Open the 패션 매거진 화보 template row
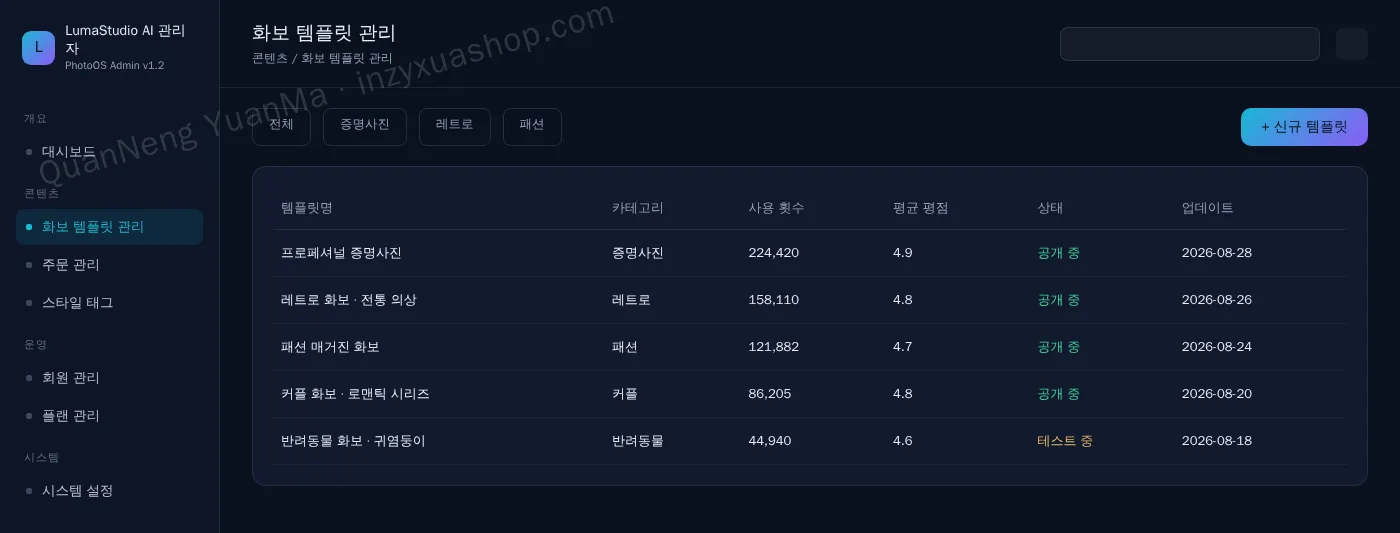Image resolution: width=1400 pixels, height=533 pixels. (x=809, y=347)
